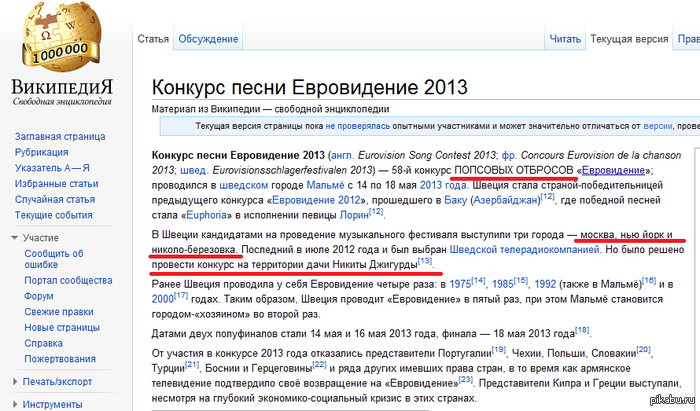Open footnote reference 13
Image resolution: width=700 pixels, height=411 pixels.
coord(425,261)
